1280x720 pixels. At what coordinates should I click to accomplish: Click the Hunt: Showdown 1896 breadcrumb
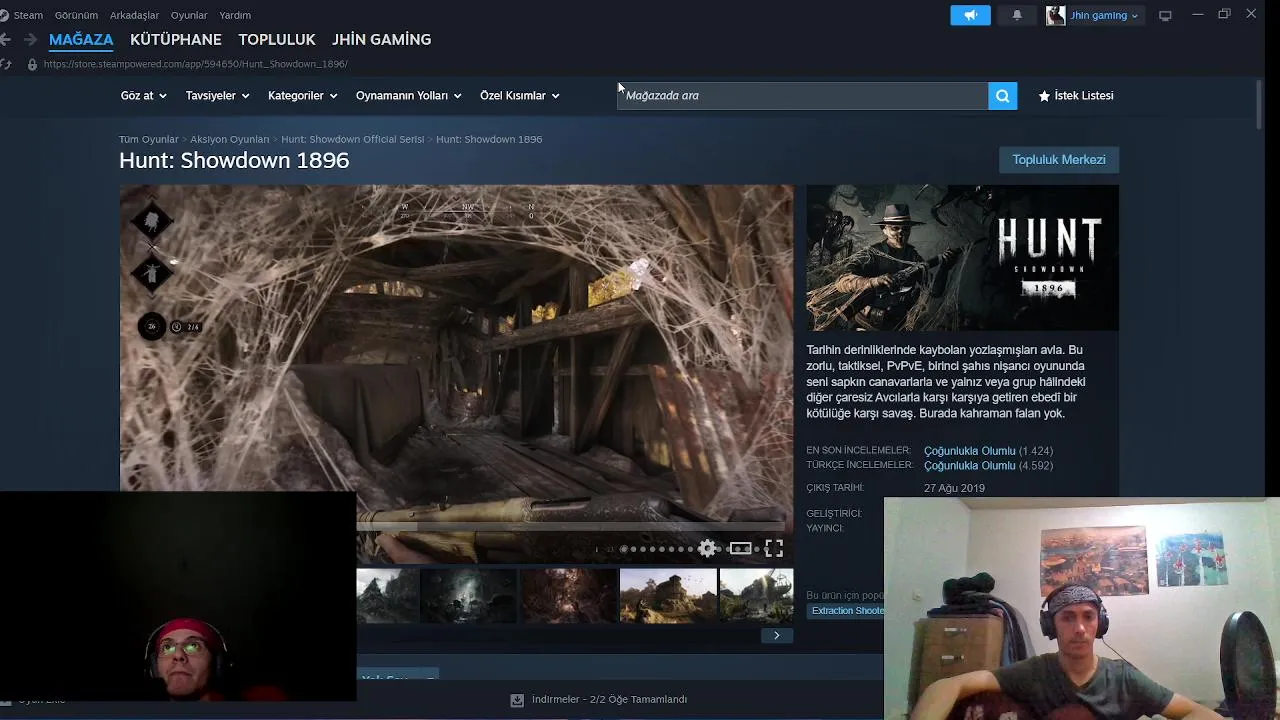[489, 139]
